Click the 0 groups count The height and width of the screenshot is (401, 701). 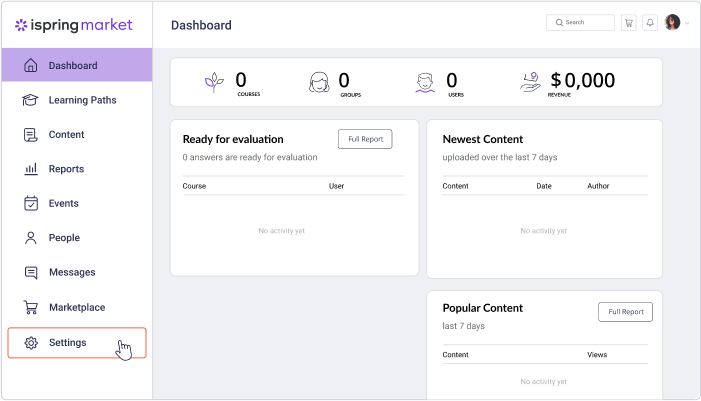pos(344,80)
